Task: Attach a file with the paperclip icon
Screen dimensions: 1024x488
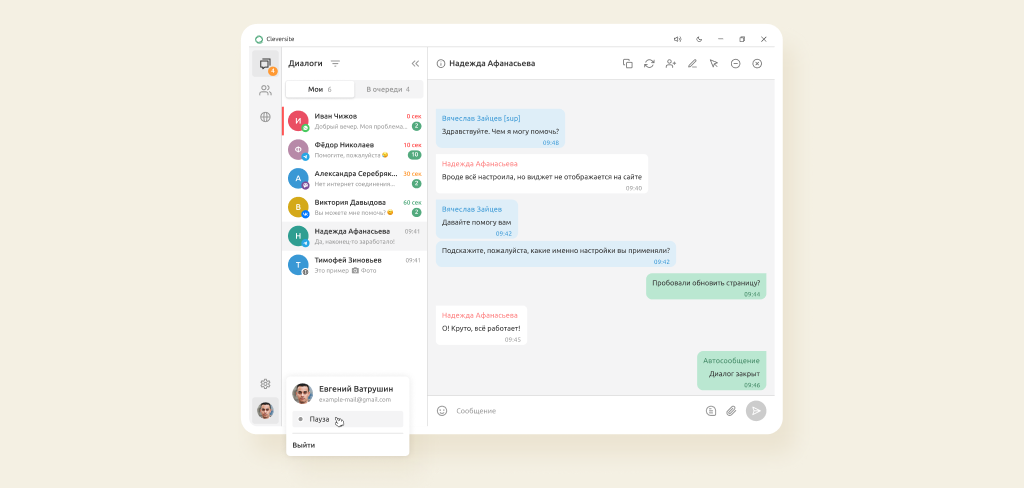Action: tap(731, 410)
